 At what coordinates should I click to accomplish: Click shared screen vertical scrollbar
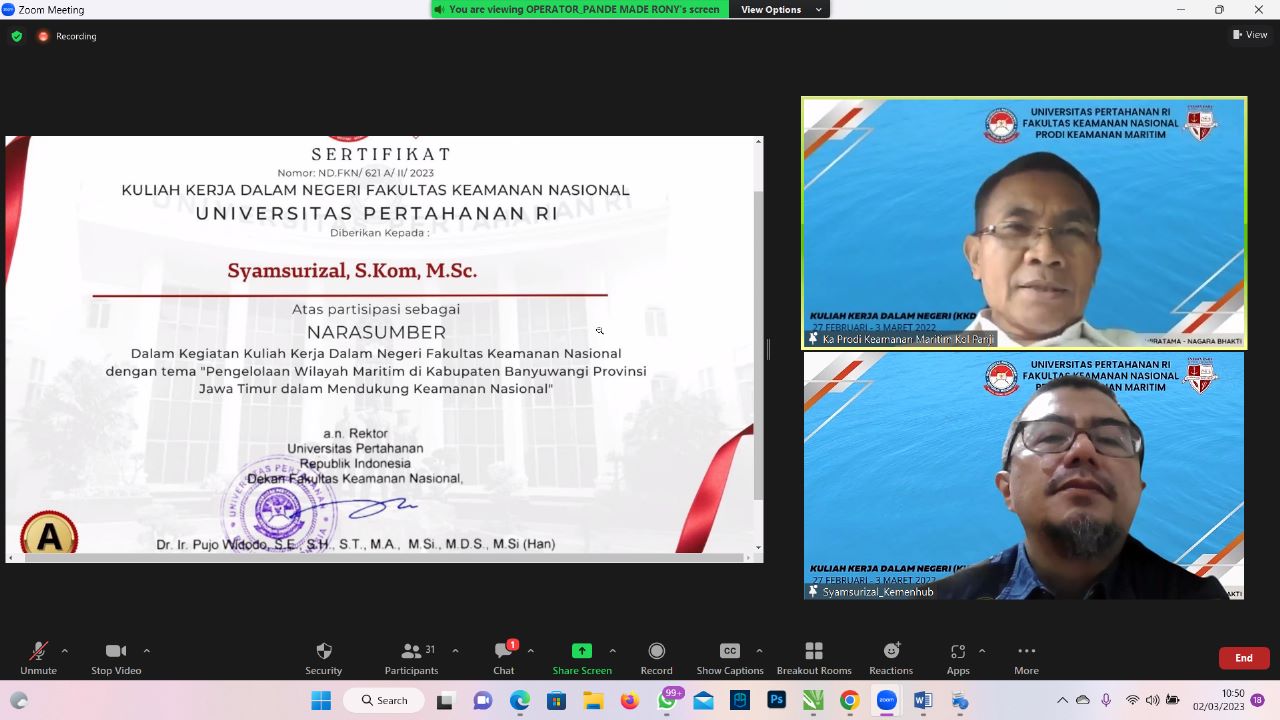757,345
